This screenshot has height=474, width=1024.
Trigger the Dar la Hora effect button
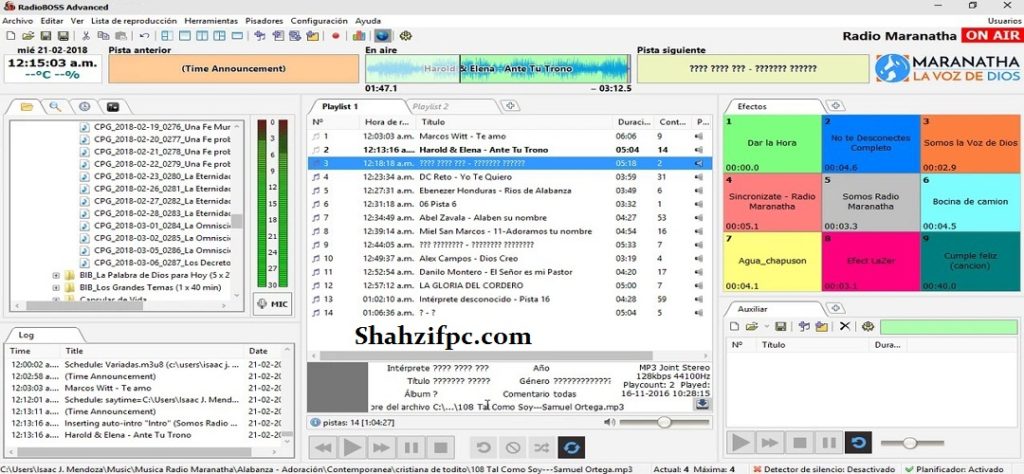pyautogui.click(x=770, y=143)
